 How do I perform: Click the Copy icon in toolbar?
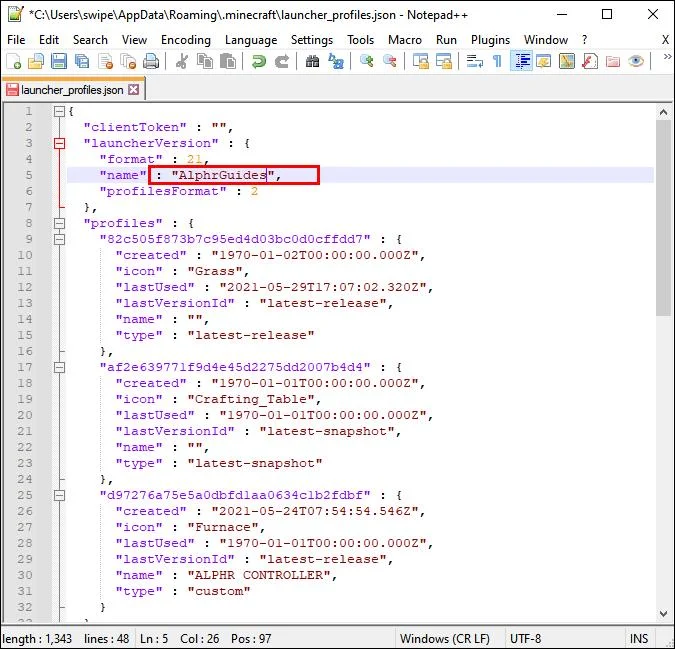coord(204,61)
